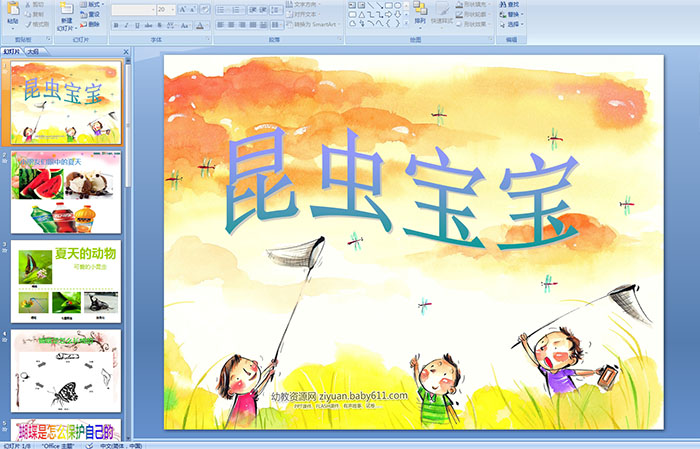Open the slide Layout (版式) dropdown
The image size is (700, 449).
click(x=92, y=4)
